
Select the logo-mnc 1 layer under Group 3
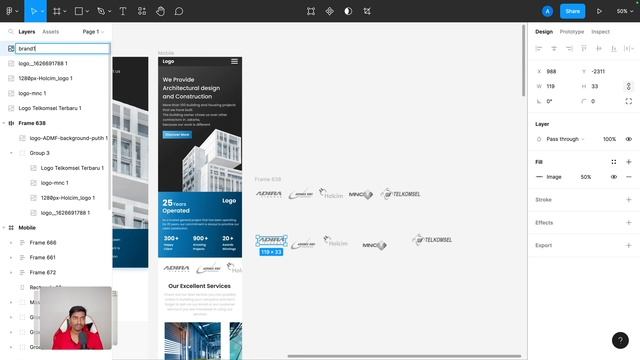pyautogui.click(x=55, y=183)
